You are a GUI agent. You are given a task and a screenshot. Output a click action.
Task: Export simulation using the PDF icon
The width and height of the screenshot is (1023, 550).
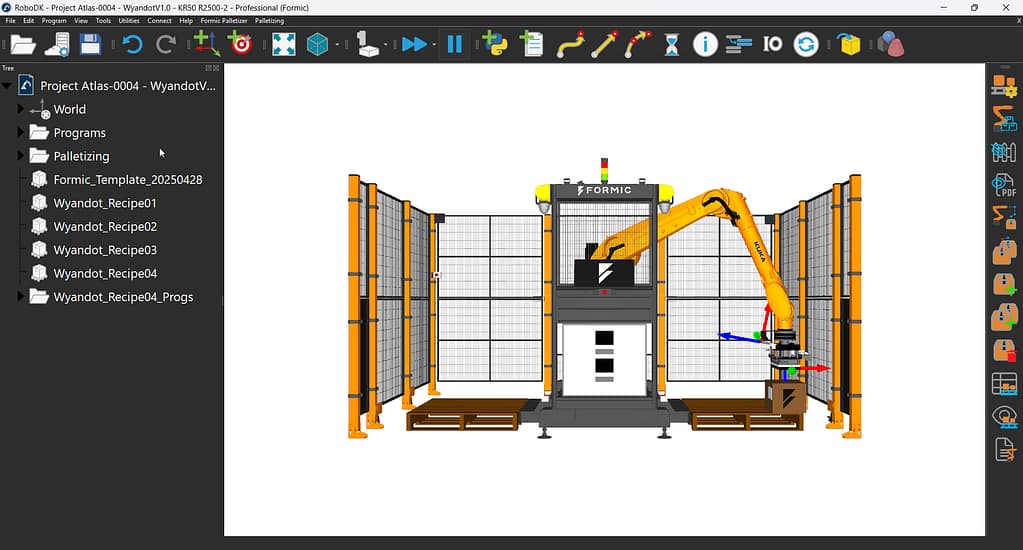1003,184
